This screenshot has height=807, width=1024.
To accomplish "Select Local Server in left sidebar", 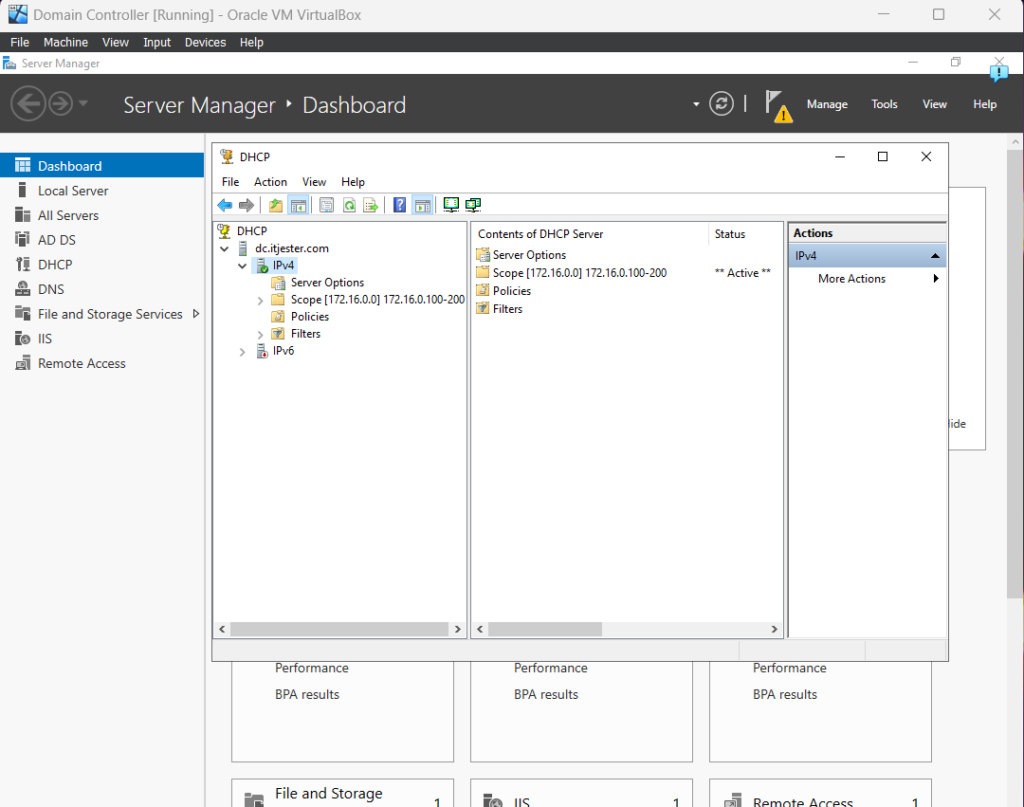I will coord(73,190).
